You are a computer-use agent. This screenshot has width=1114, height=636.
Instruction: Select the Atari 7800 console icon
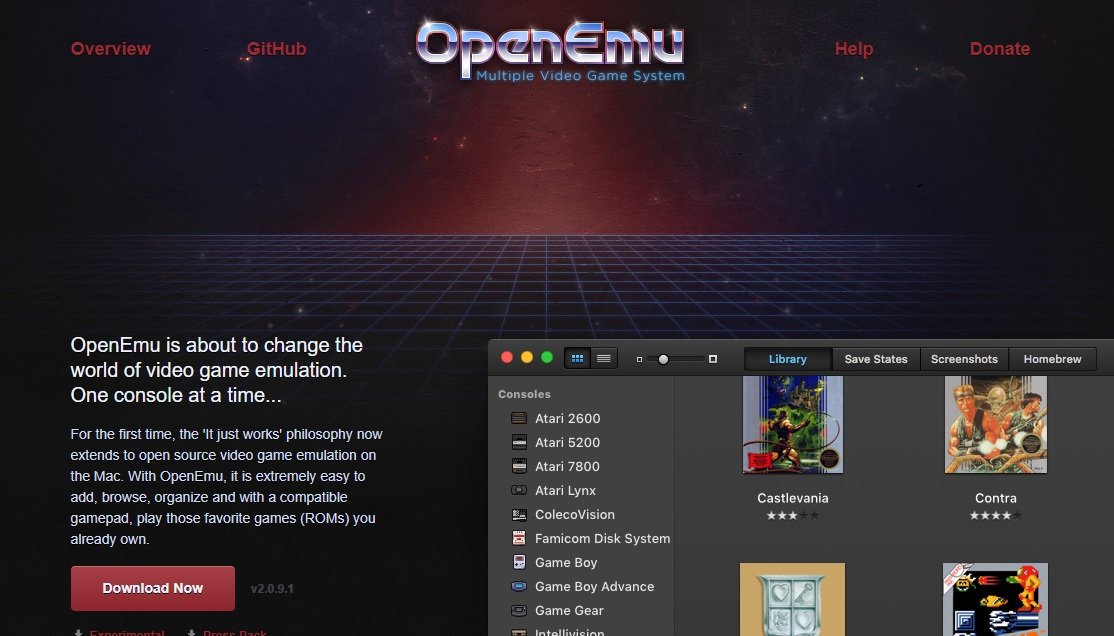tap(519, 466)
